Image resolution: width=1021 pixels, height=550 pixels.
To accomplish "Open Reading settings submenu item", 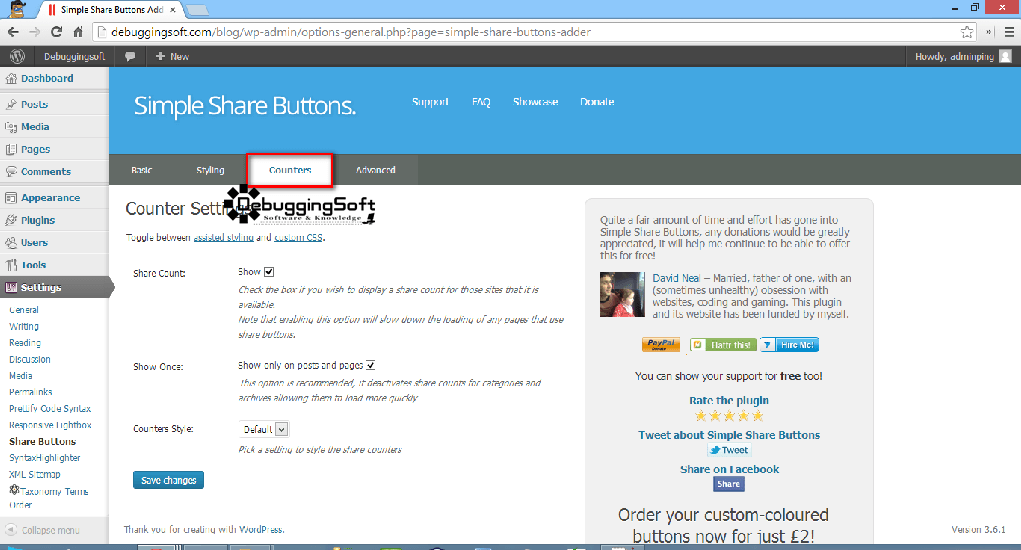I will pos(25,343).
